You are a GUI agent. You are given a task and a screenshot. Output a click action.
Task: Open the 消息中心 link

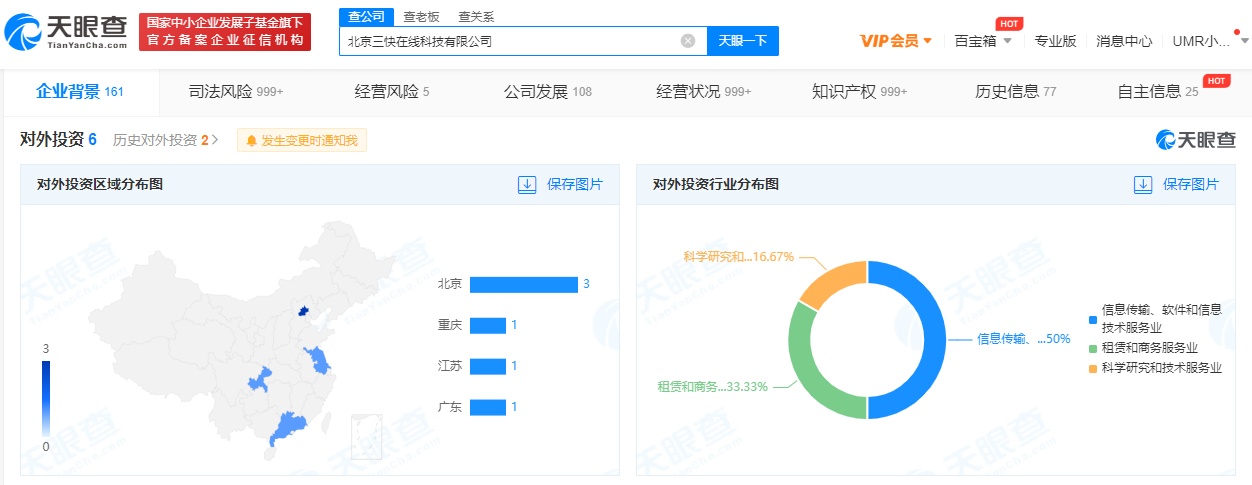point(1124,41)
